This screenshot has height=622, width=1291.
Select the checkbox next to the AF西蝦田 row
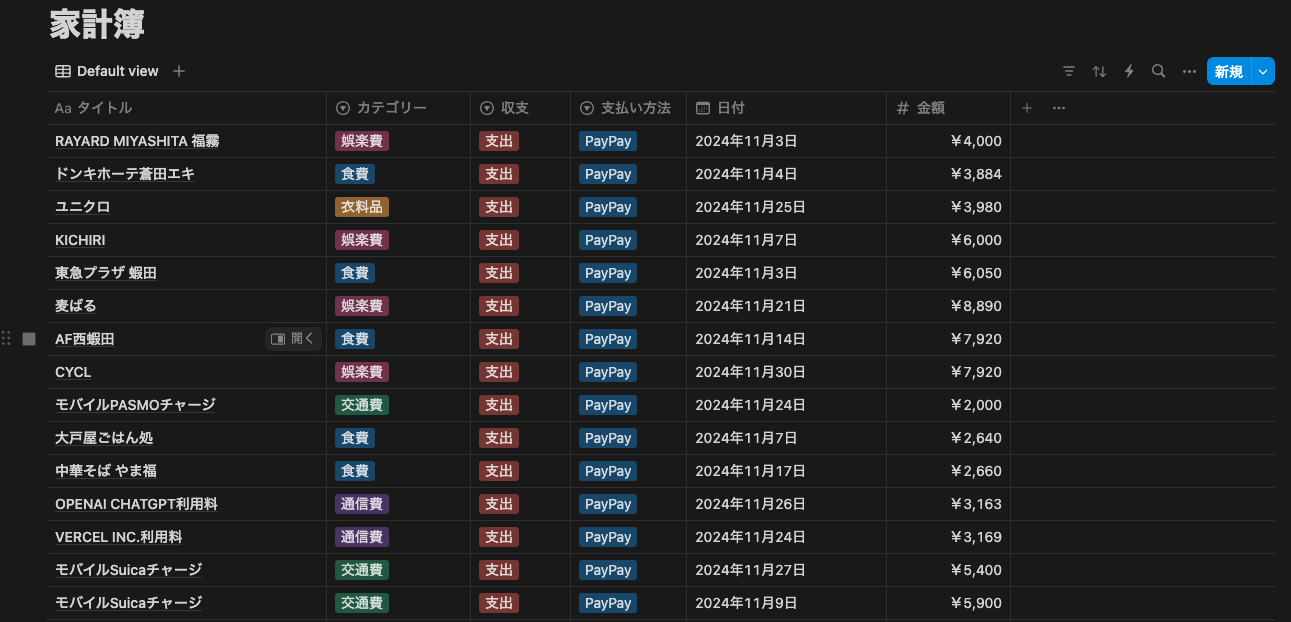tap(28, 338)
